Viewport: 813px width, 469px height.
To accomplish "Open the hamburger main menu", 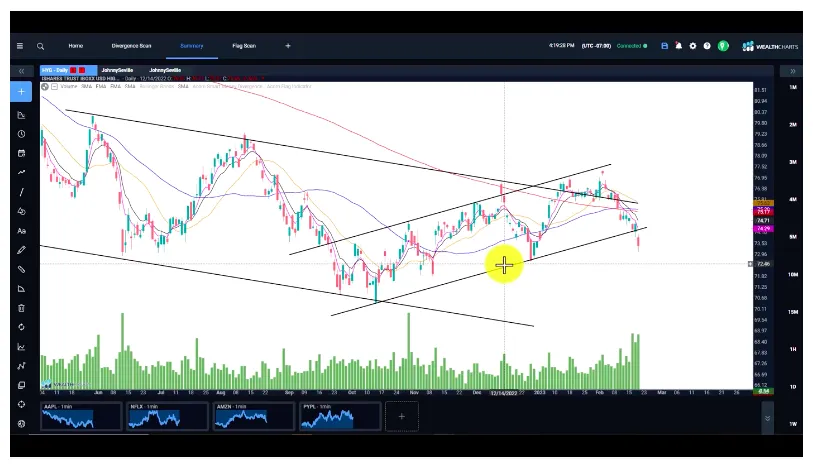I will pos(20,46).
